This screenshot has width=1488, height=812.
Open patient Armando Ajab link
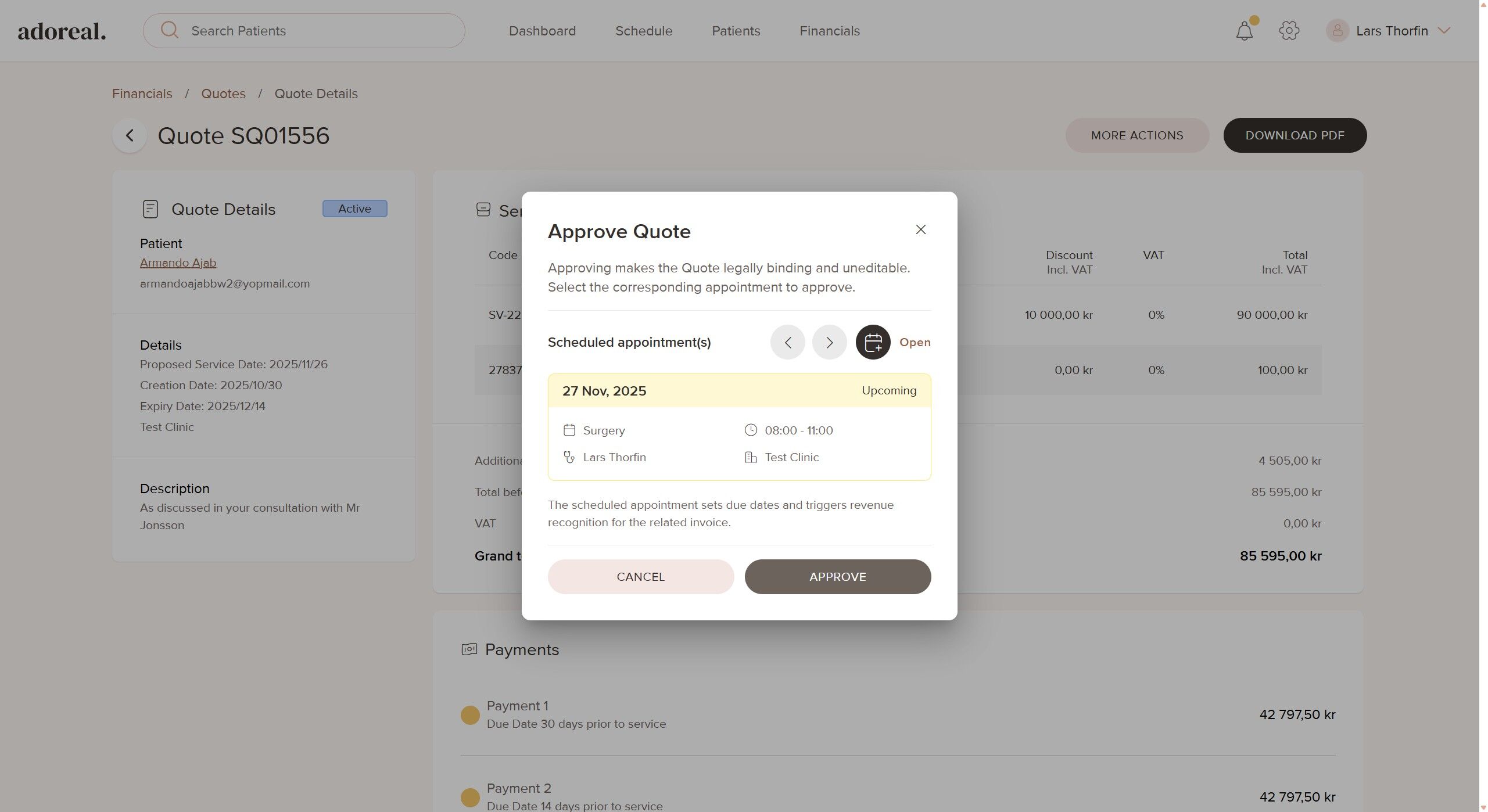[x=178, y=263]
